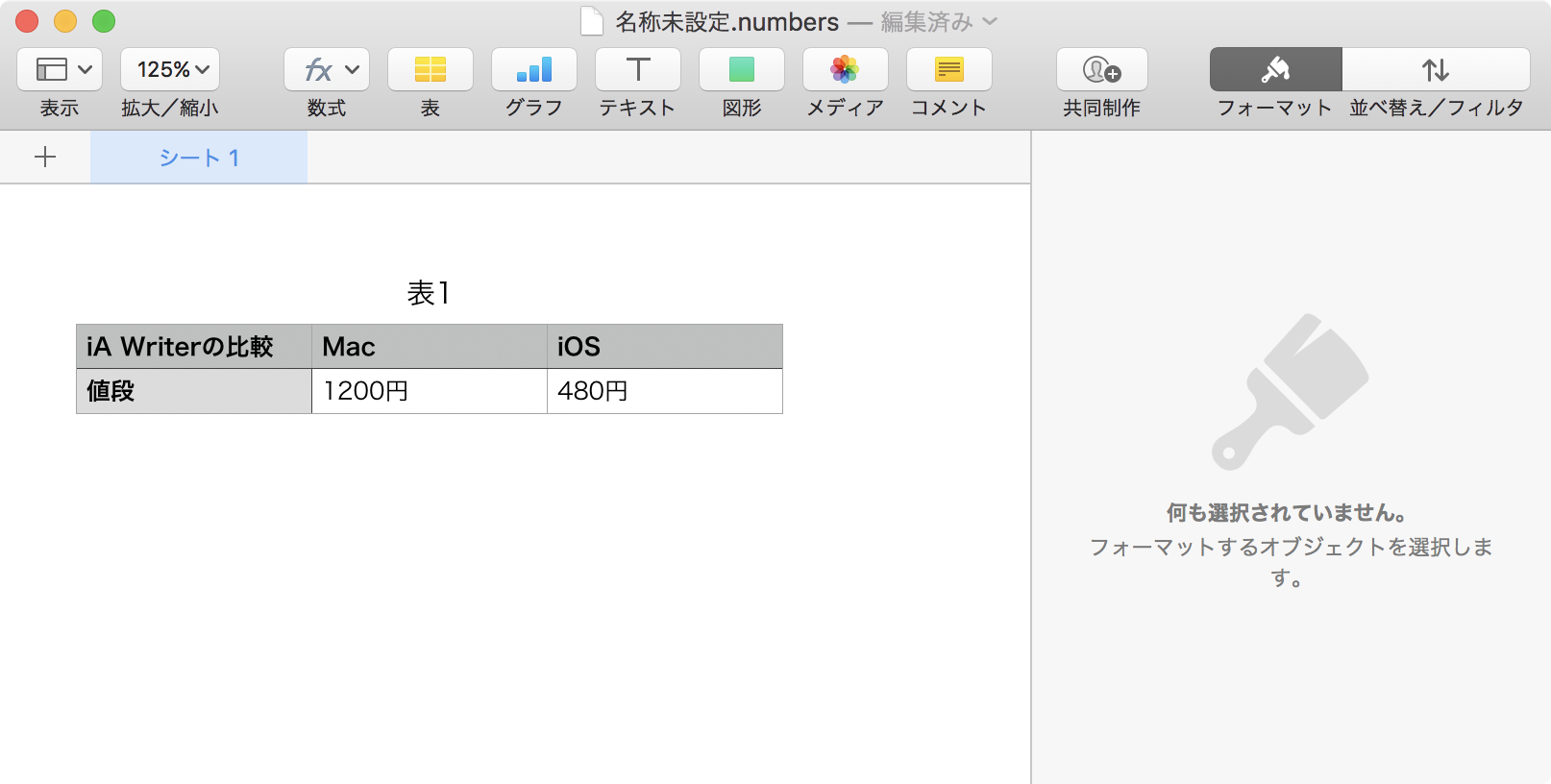Select the iOS header cell

coord(664,347)
